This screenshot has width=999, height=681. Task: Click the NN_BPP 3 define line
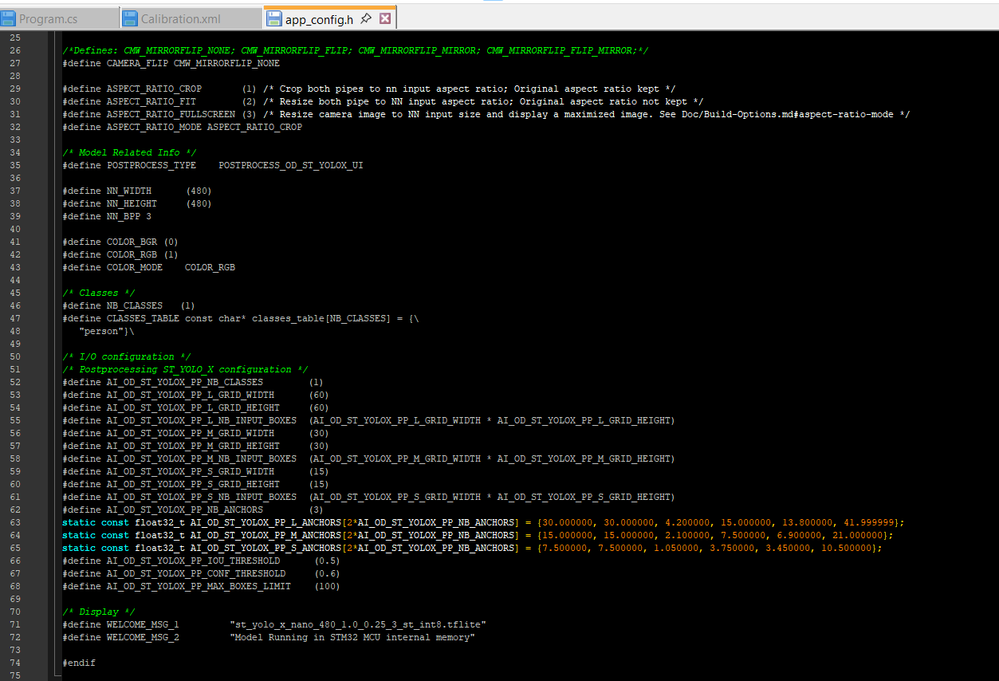pos(107,216)
